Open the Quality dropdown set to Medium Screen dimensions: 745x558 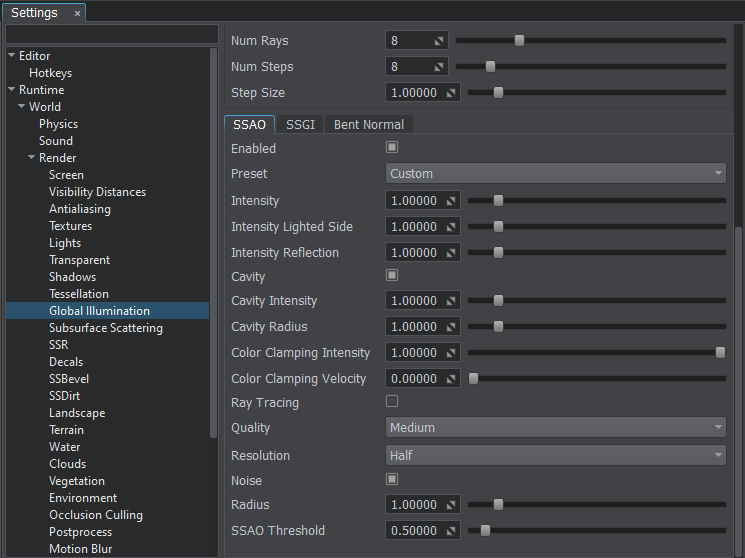(x=556, y=428)
